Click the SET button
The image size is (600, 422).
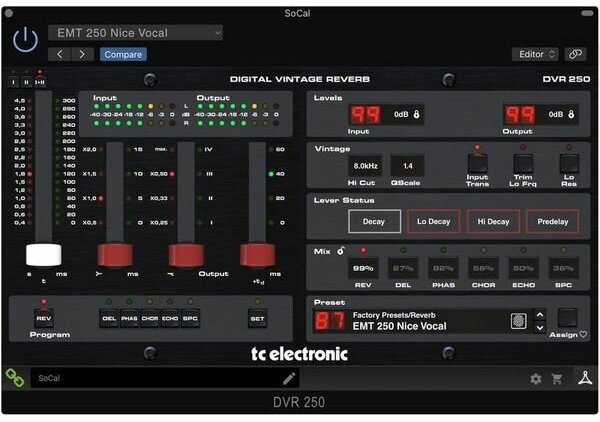(258, 318)
